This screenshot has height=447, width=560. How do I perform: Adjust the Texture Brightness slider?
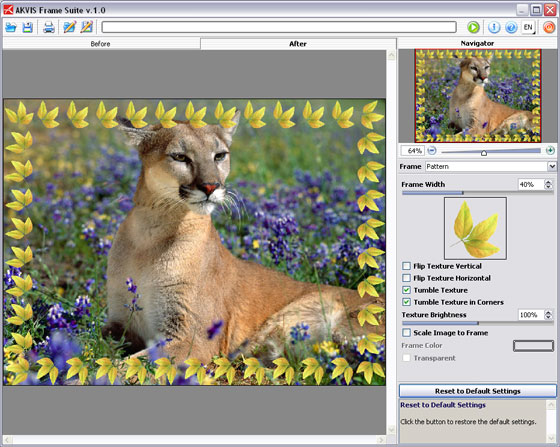(x=478, y=323)
